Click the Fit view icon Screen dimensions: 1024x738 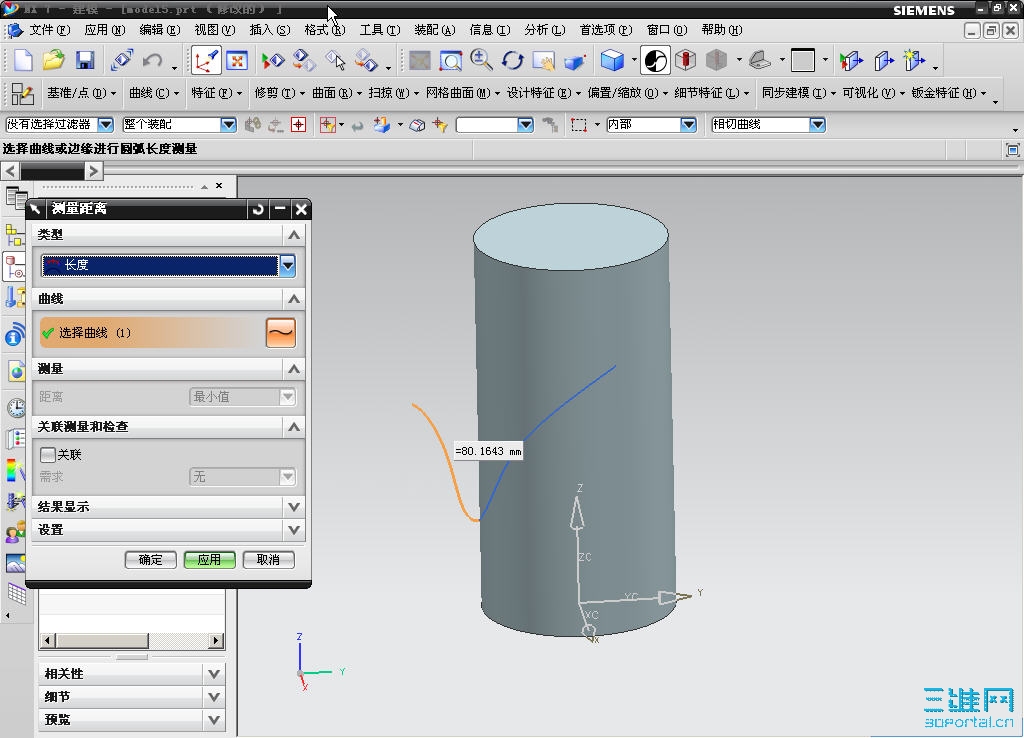point(237,61)
